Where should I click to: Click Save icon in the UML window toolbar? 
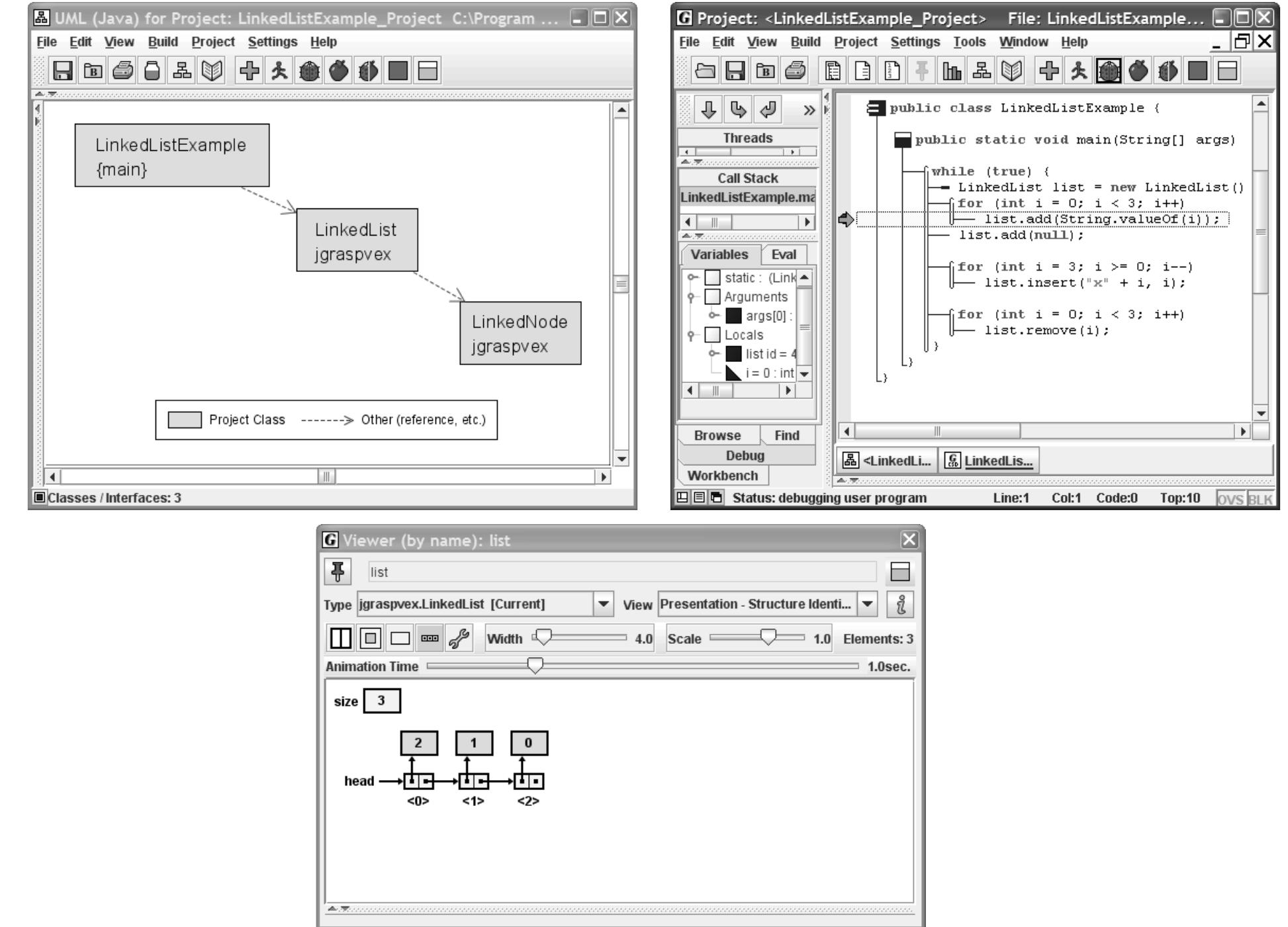tap(63, 71)
